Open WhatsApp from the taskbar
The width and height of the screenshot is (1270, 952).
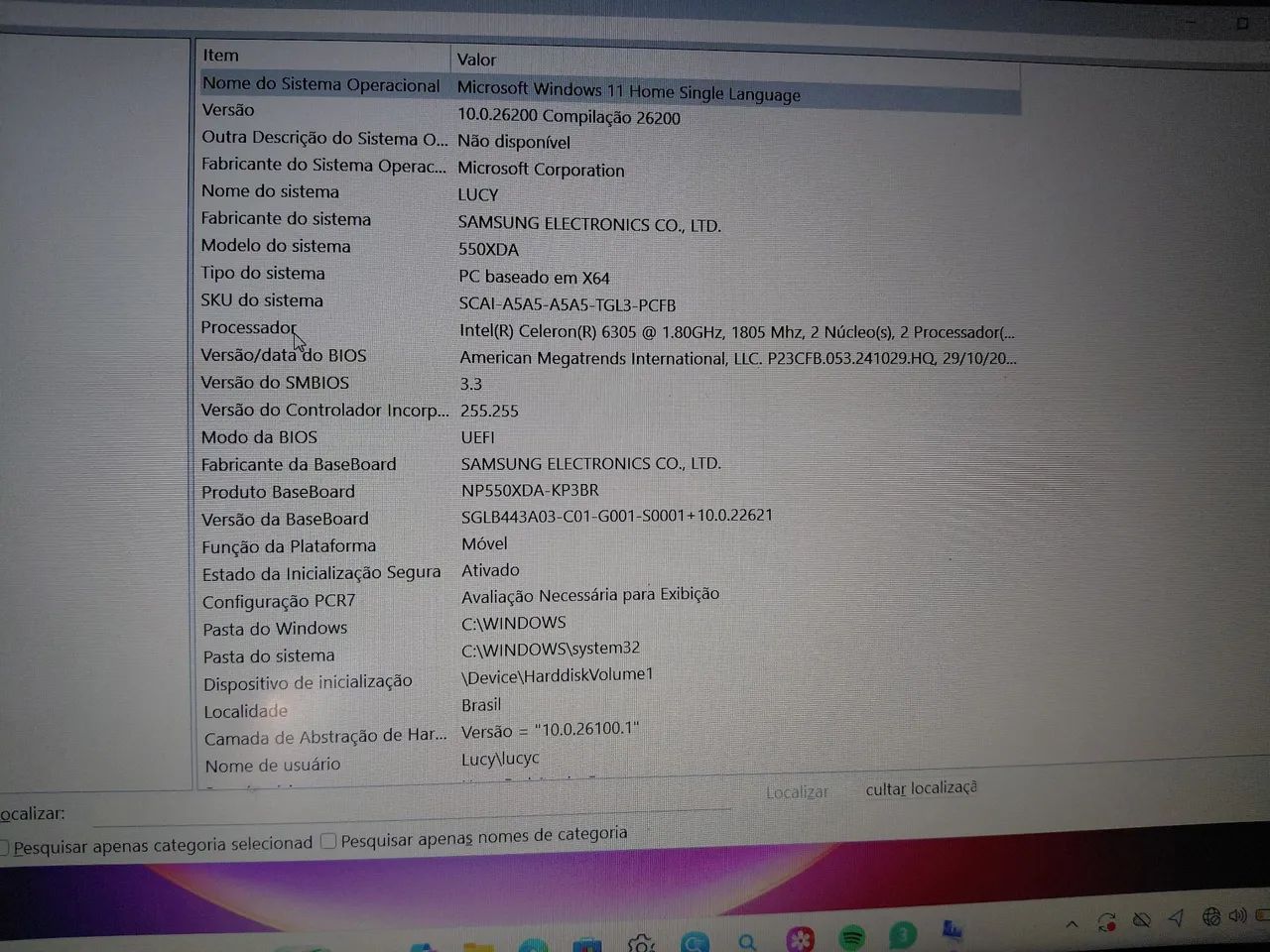coord(902,935)
